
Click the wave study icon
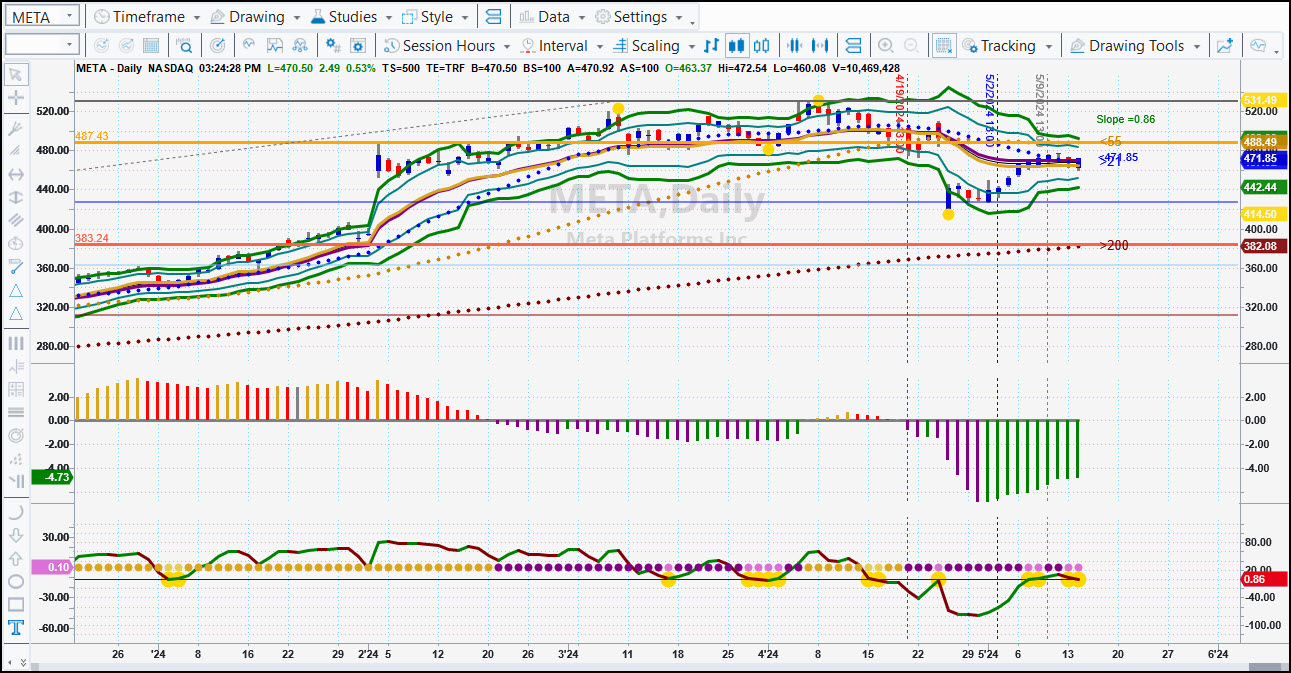tap(249, 46)
